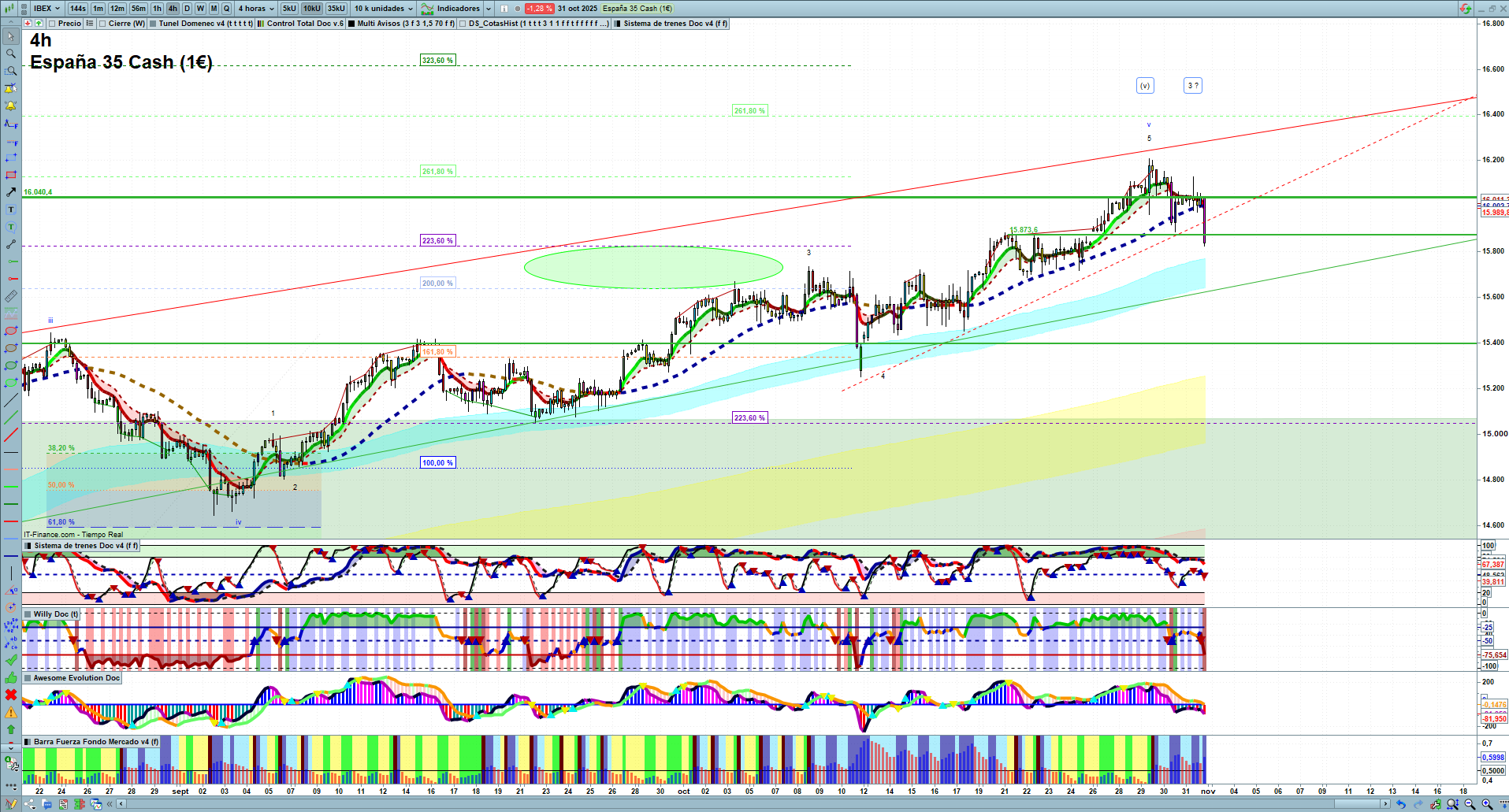Image resolution: width=1509 pixels, height=812 pixels.
Task: Click the alert bell tool
Action: [x=11, y=106]
